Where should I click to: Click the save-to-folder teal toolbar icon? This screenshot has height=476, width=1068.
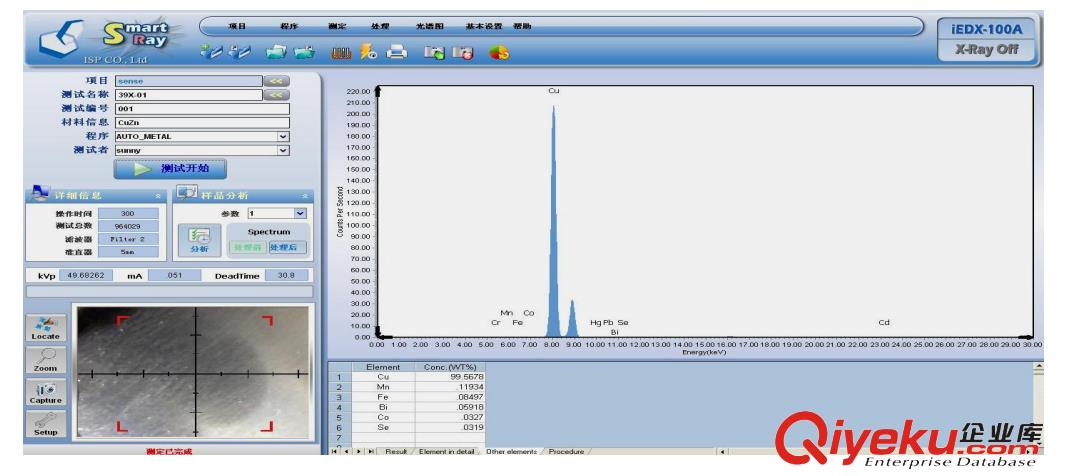[304, 52]
